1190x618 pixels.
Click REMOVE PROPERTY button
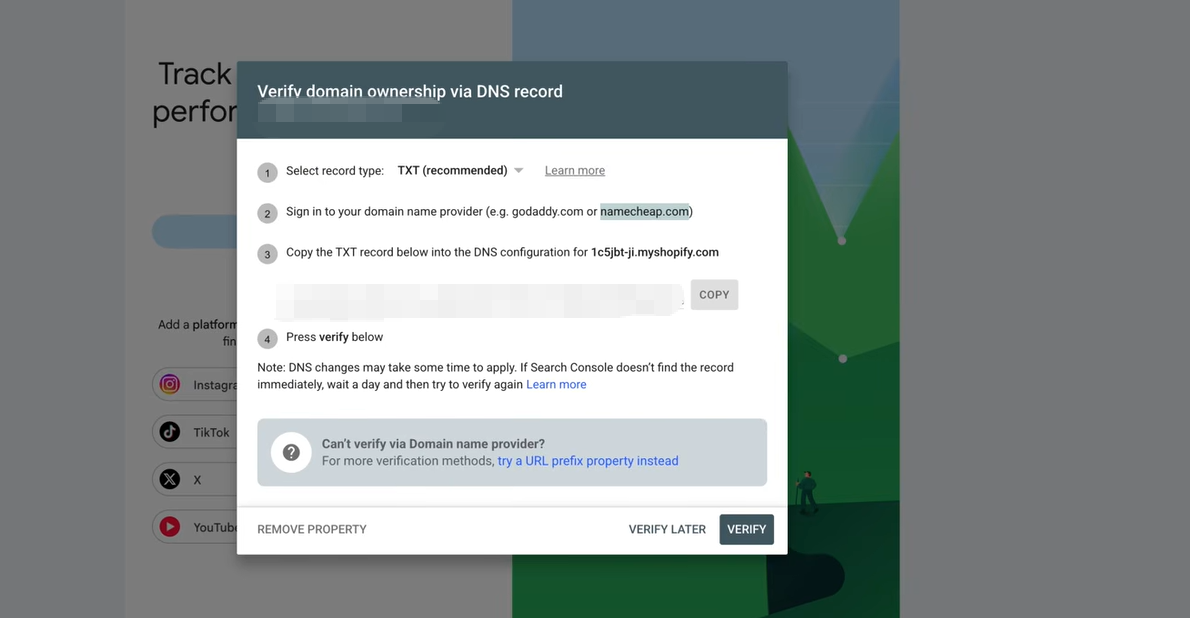312,529
